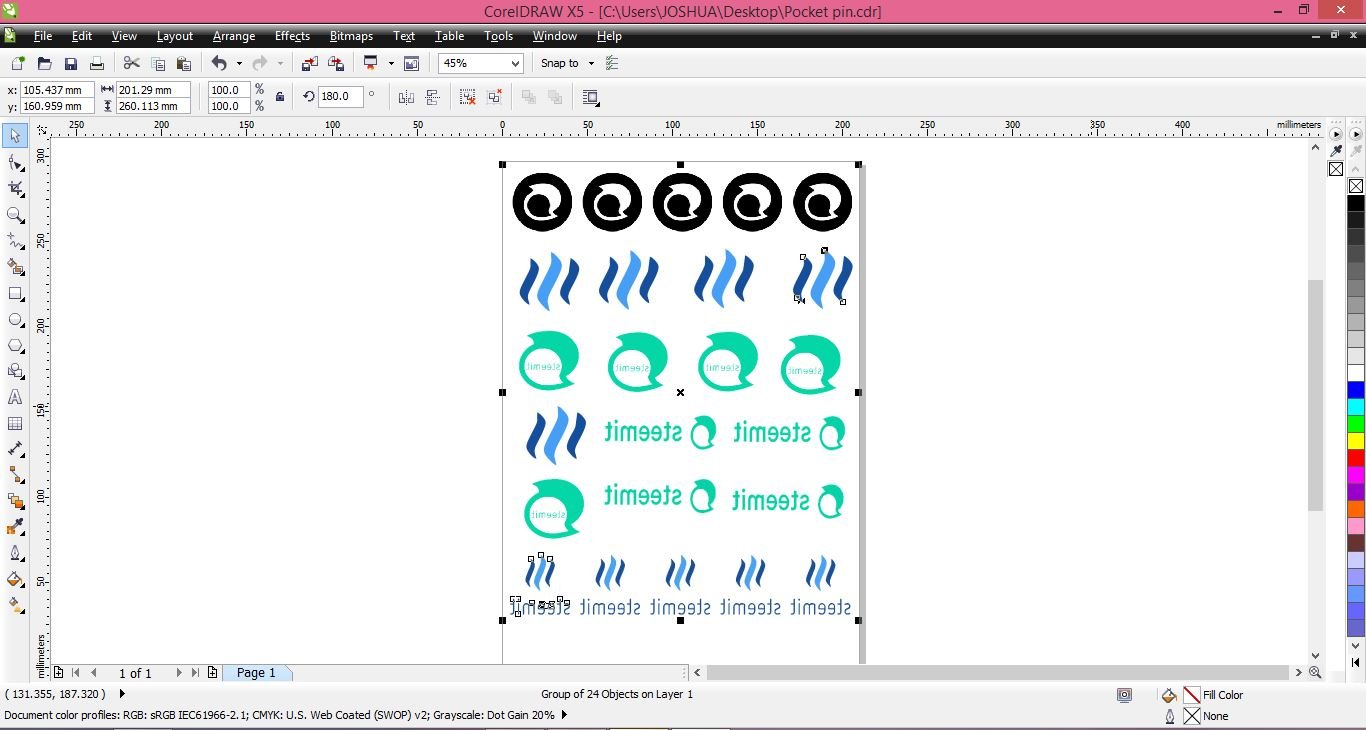Click the no-color swatch in palette

(1356, 186)
